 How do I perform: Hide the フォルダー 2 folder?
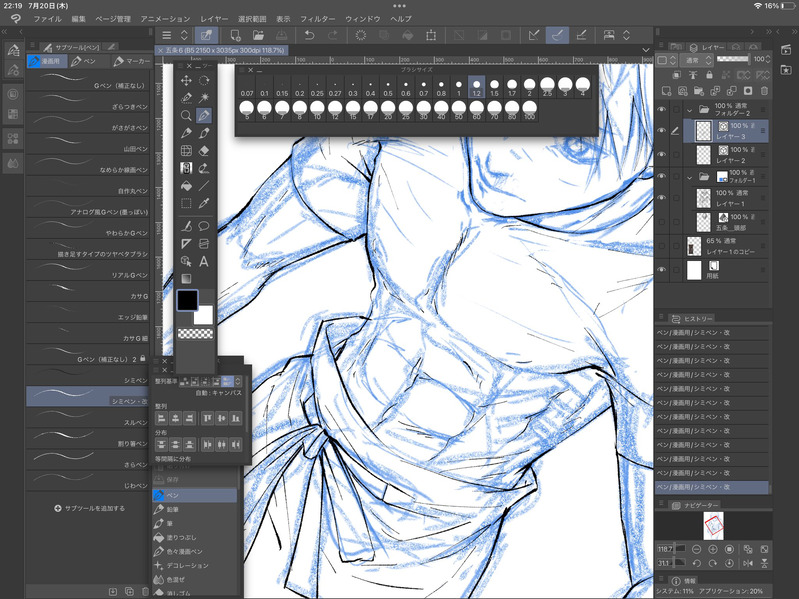click(x=661, y=109)
